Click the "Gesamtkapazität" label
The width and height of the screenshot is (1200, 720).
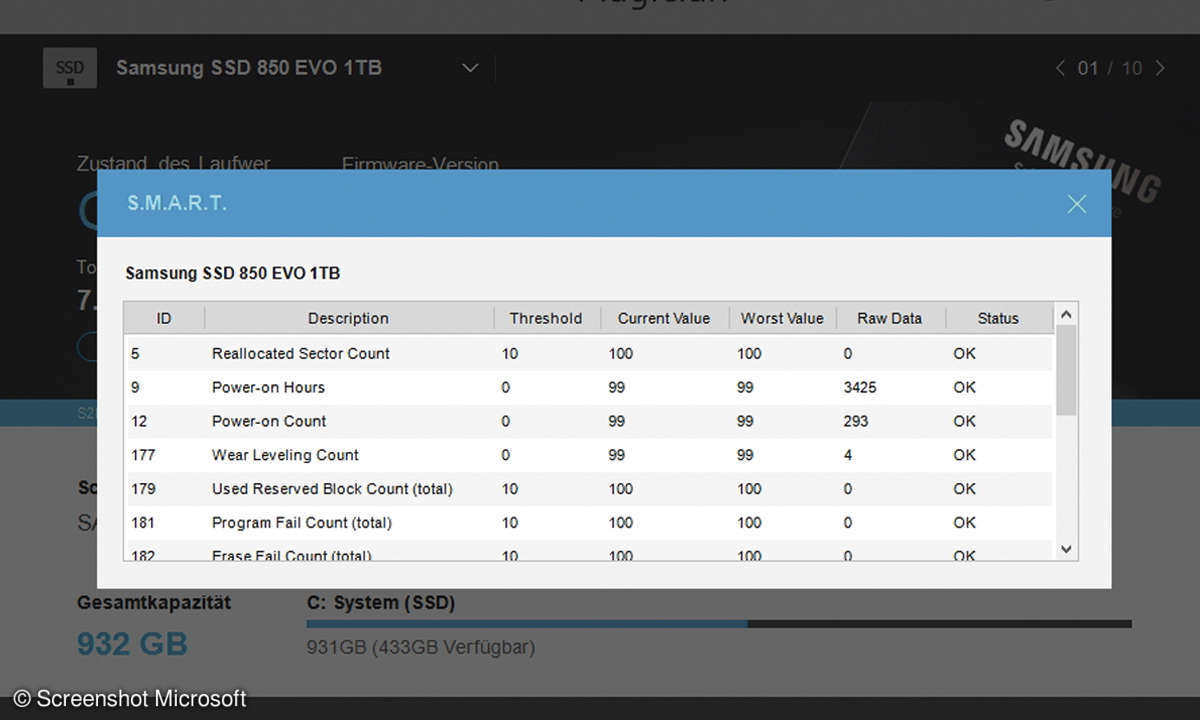(x=154, y=603)
